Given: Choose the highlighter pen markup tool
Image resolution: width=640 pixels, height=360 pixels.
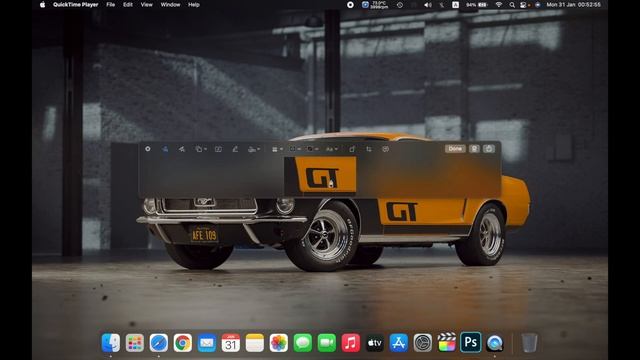Looking at the screenshot, I should [x=235, y=149].
